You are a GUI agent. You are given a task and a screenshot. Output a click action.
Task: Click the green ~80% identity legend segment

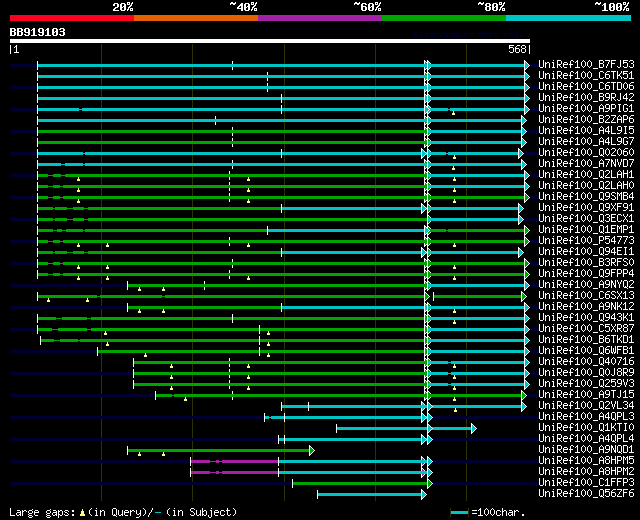click(444, 18)
